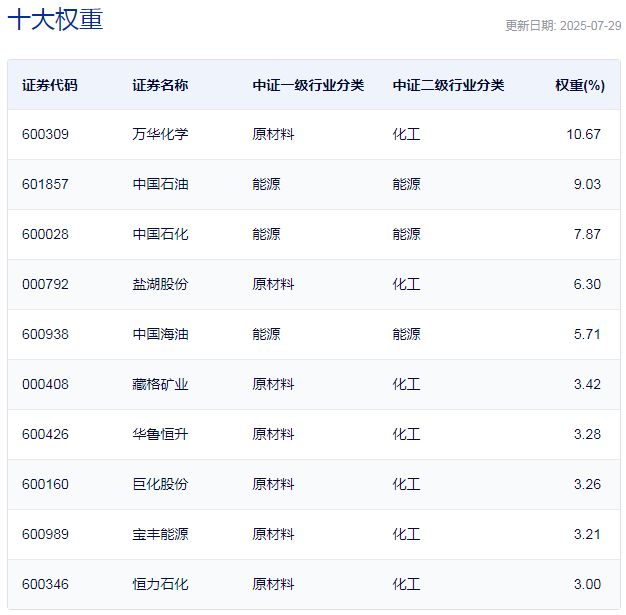Click the 10.67 weight value
The width and height of the screenshot is (626, 615).
tap(583, 134)
